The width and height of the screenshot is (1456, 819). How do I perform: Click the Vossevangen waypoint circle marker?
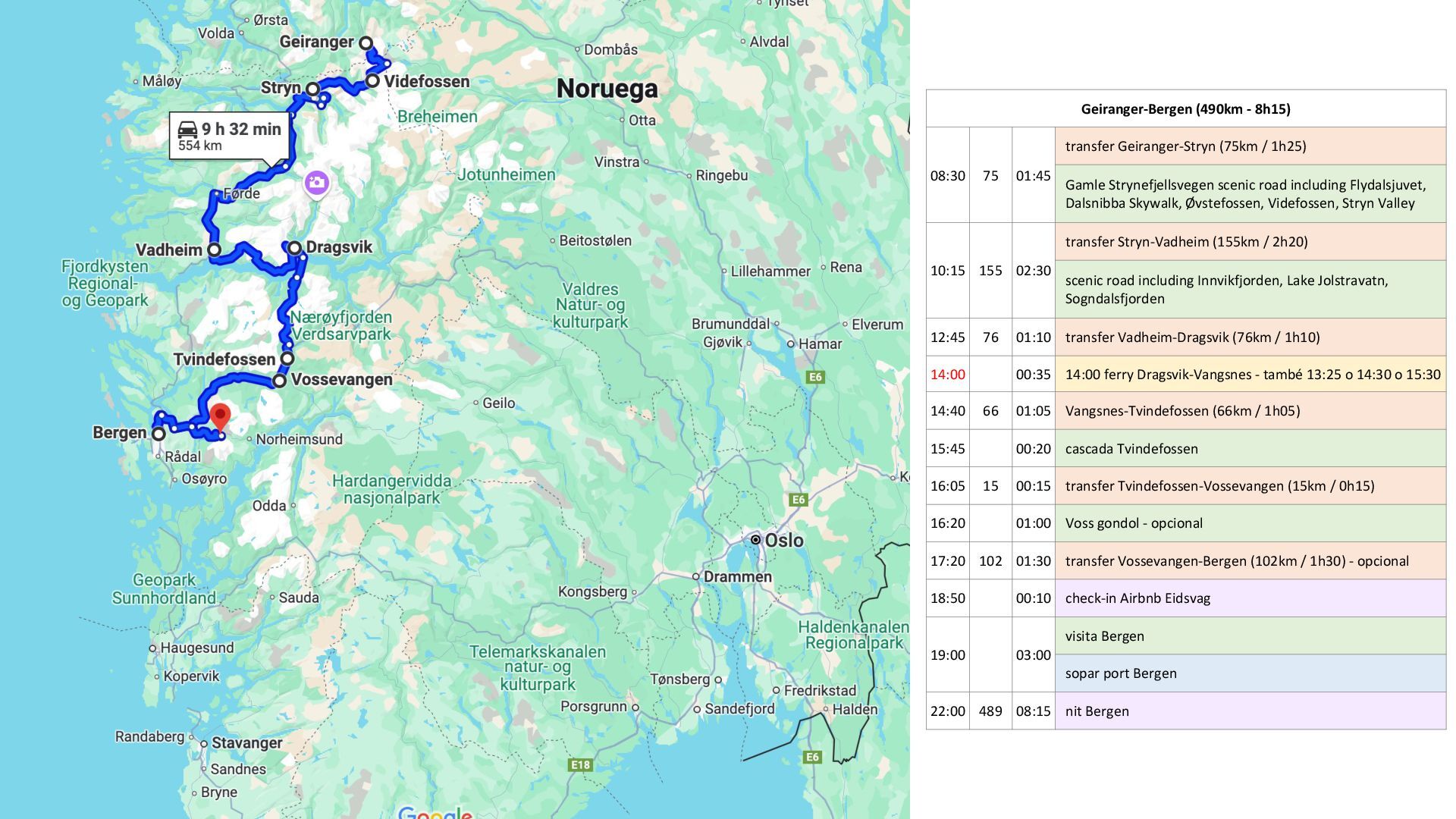(280, 381)
